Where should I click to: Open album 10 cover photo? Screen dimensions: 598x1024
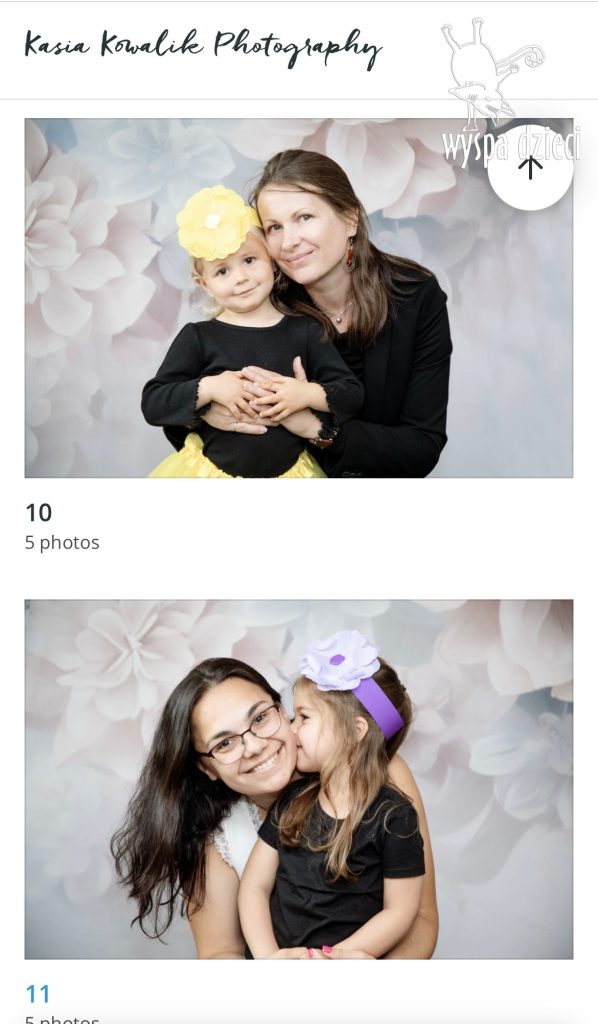tap(299, 298)
